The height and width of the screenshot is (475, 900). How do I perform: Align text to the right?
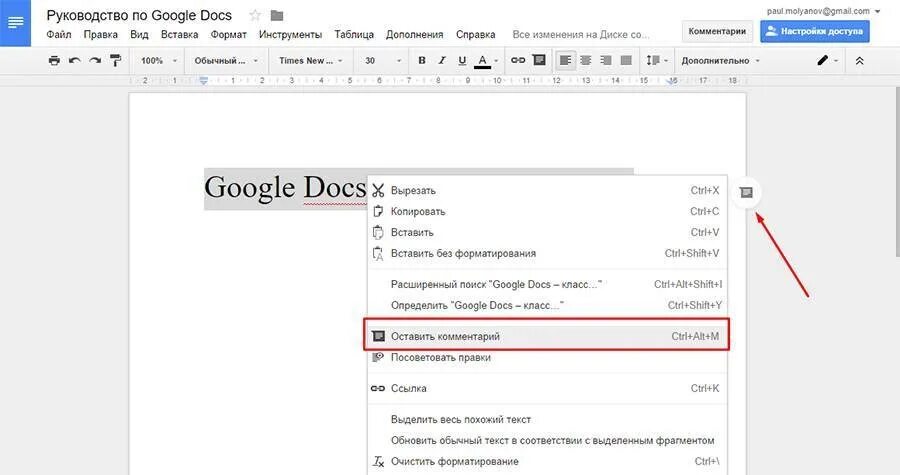(x=606, y=60)
